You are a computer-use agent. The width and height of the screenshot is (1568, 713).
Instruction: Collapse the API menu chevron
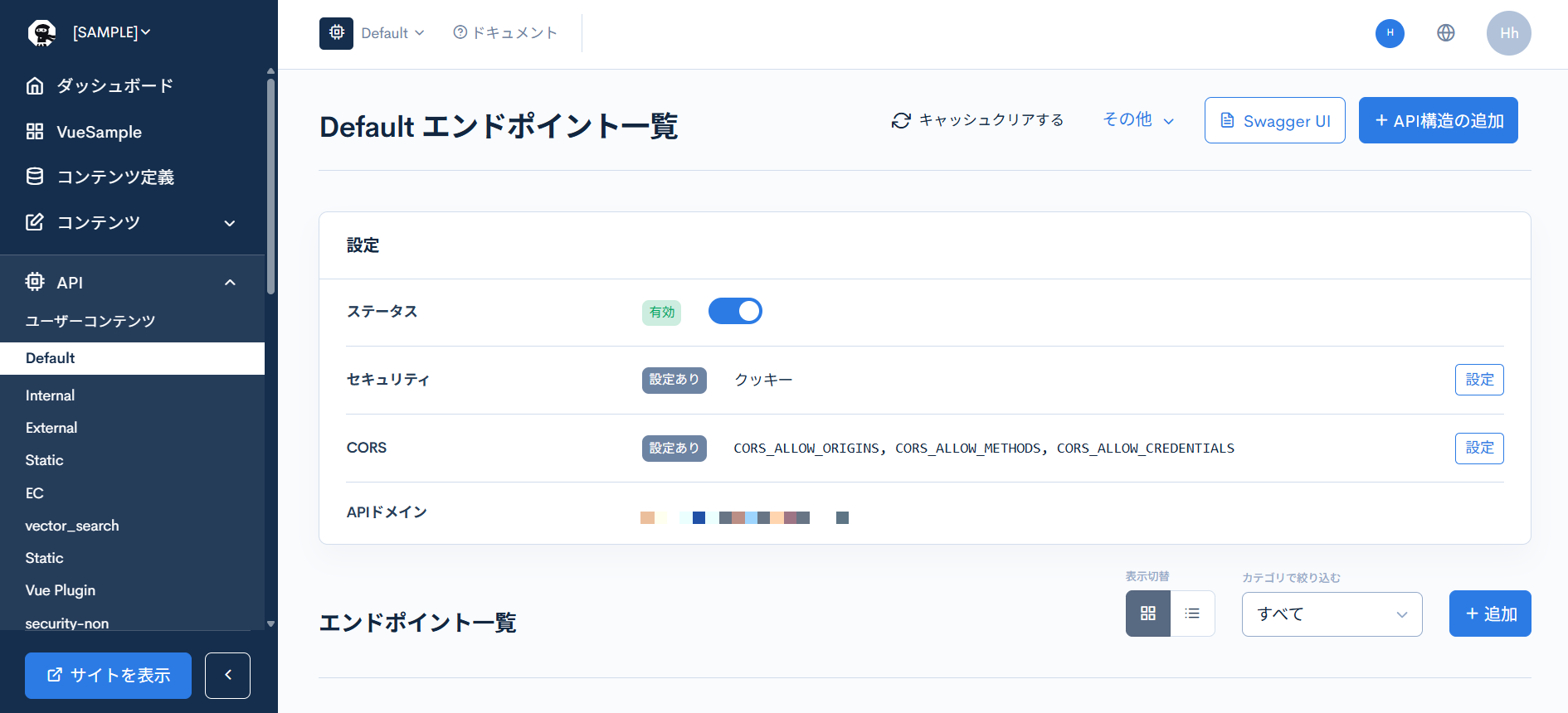click(x=230, y=283)
